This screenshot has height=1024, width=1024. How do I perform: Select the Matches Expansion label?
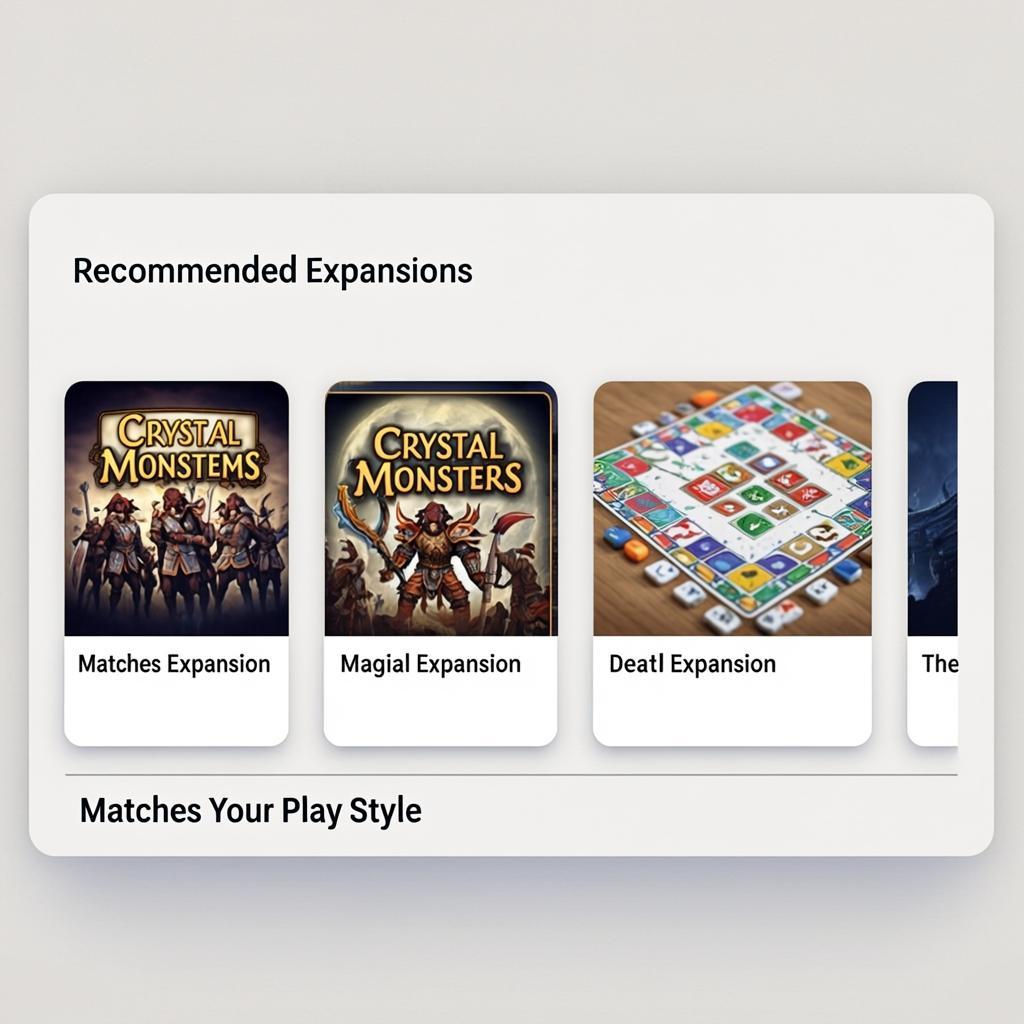coord(174,664)
